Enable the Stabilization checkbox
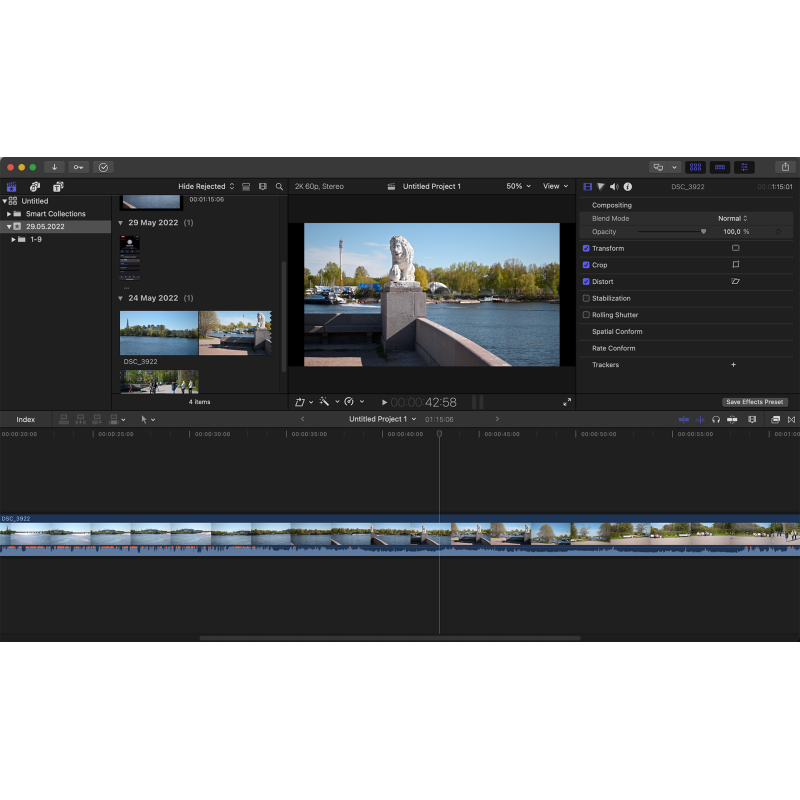The image size is (800, 800). (x=586, y=298)
